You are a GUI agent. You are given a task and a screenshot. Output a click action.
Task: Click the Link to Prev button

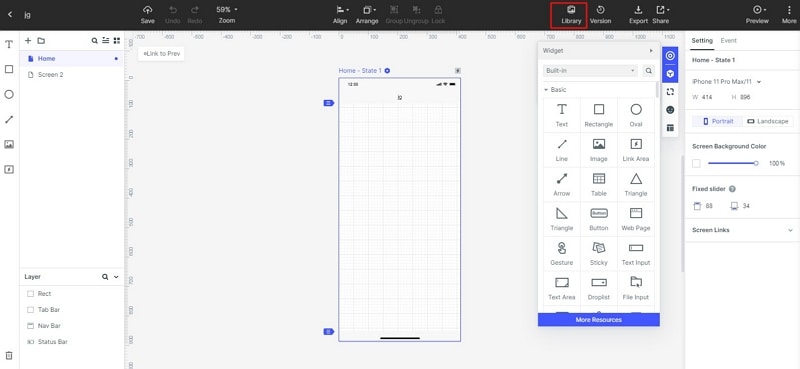click(x=161, y=54)
